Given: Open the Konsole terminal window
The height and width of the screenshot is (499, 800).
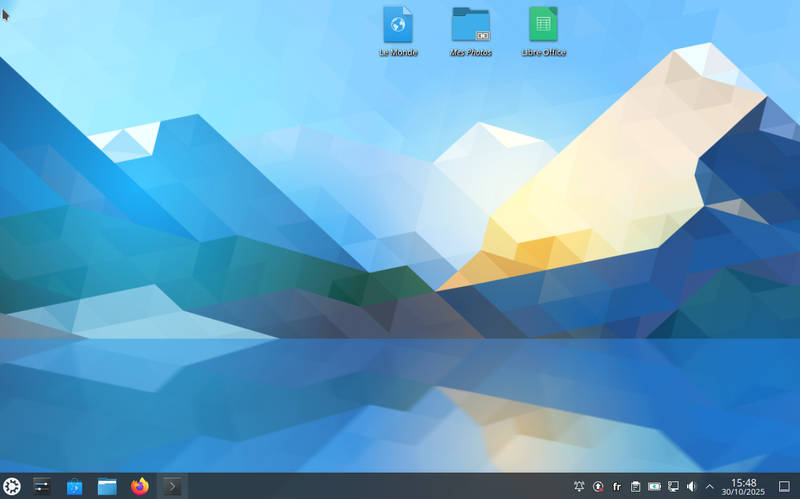Looking at the screenshot, I should coord(172,486).
